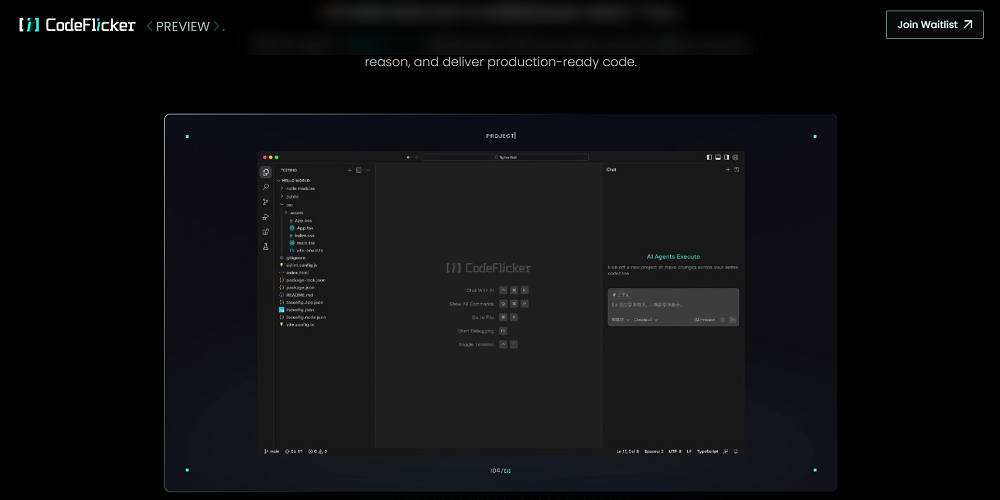Open the Search icon in activity bar
The width and height of the screenshot is (1000, 500).
pyautogui.click(x=265, y=187)
